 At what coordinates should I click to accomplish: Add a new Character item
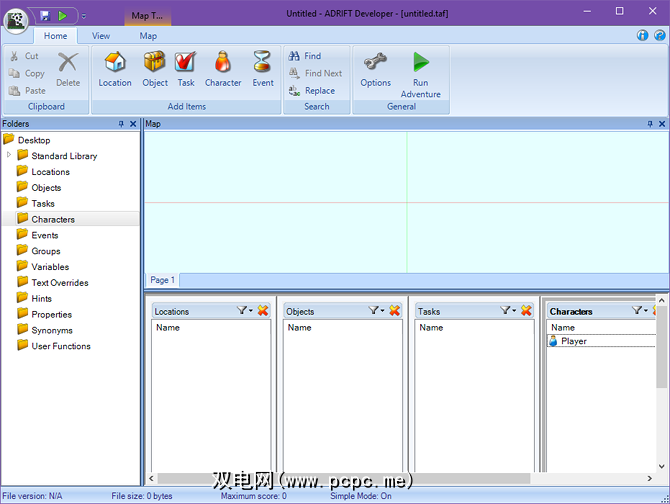223,69
